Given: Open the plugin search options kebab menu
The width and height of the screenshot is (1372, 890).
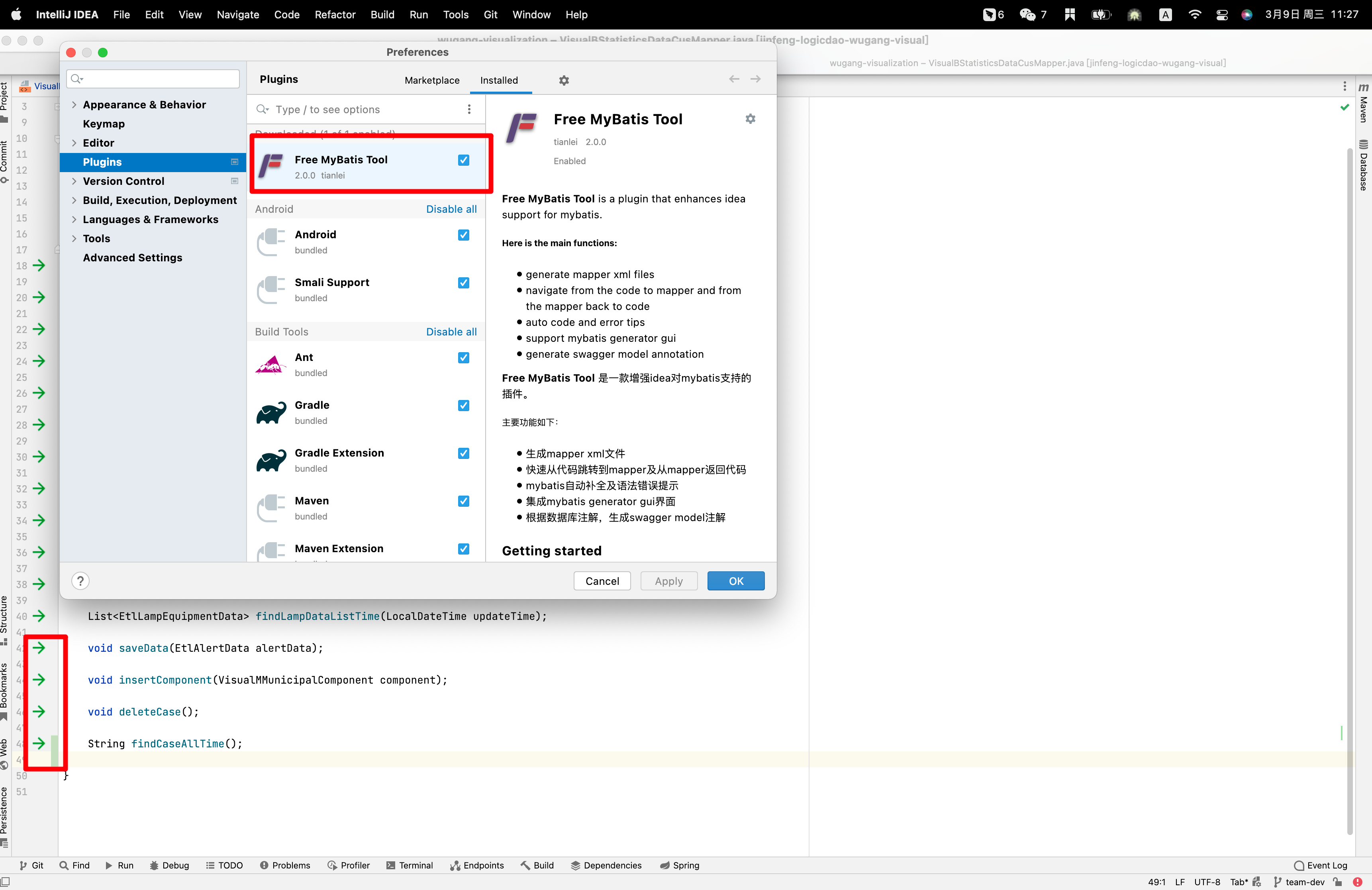Looking at the screenshot, I should pyautogui.click(x=469, y=110).
